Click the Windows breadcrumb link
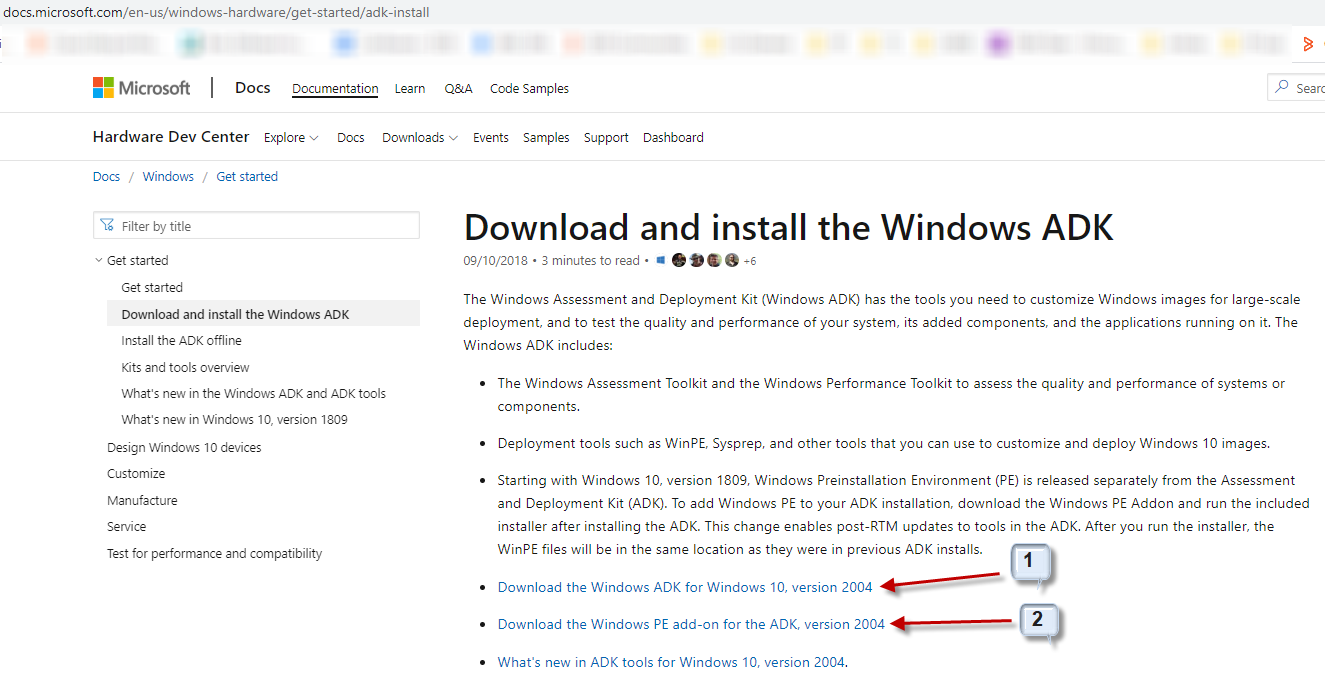1325x678 pixels. click(x=168, y=177)
